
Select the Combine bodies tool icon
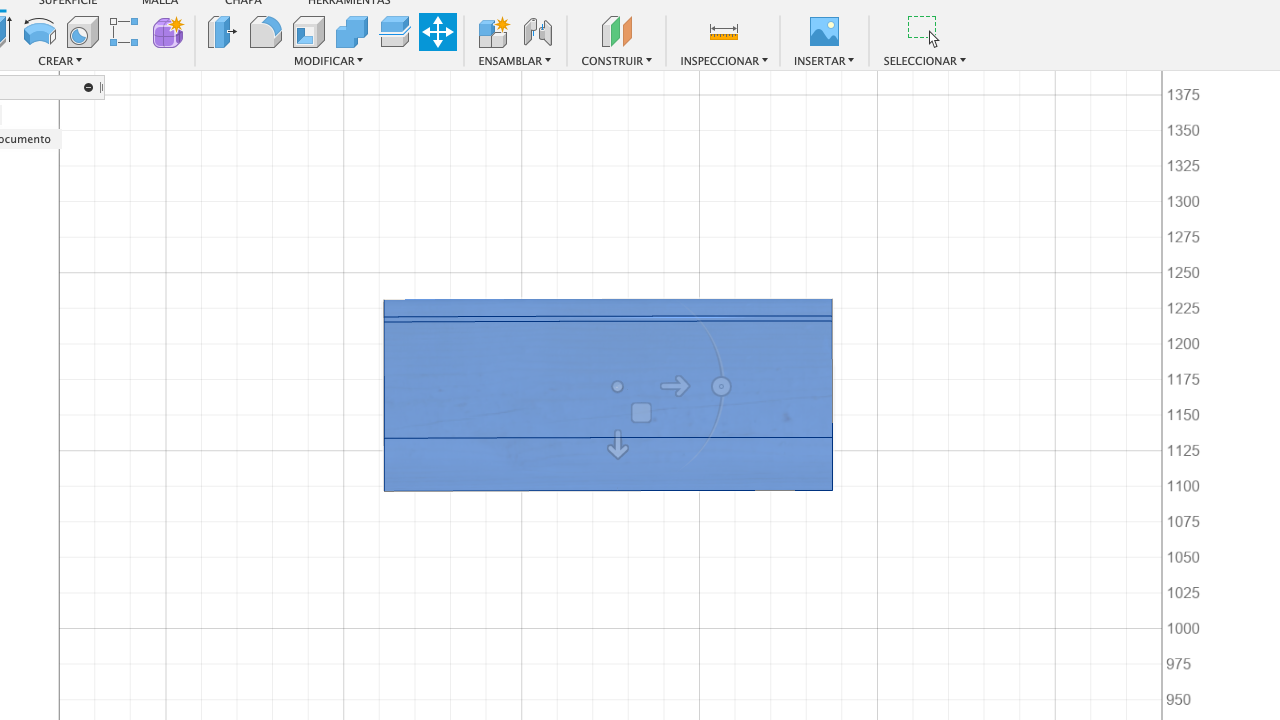pyautogui.click(x=351, y=32)
